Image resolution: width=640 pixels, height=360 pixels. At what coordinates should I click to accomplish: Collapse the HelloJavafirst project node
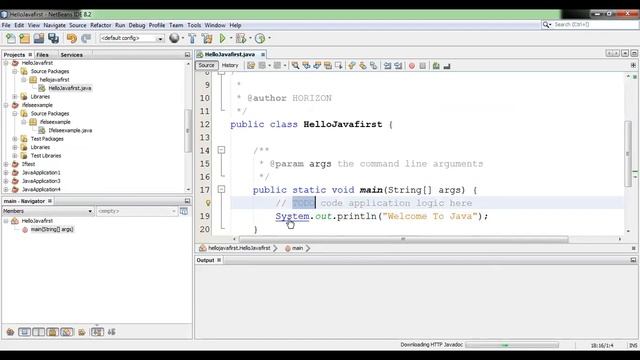coord(6,63)
